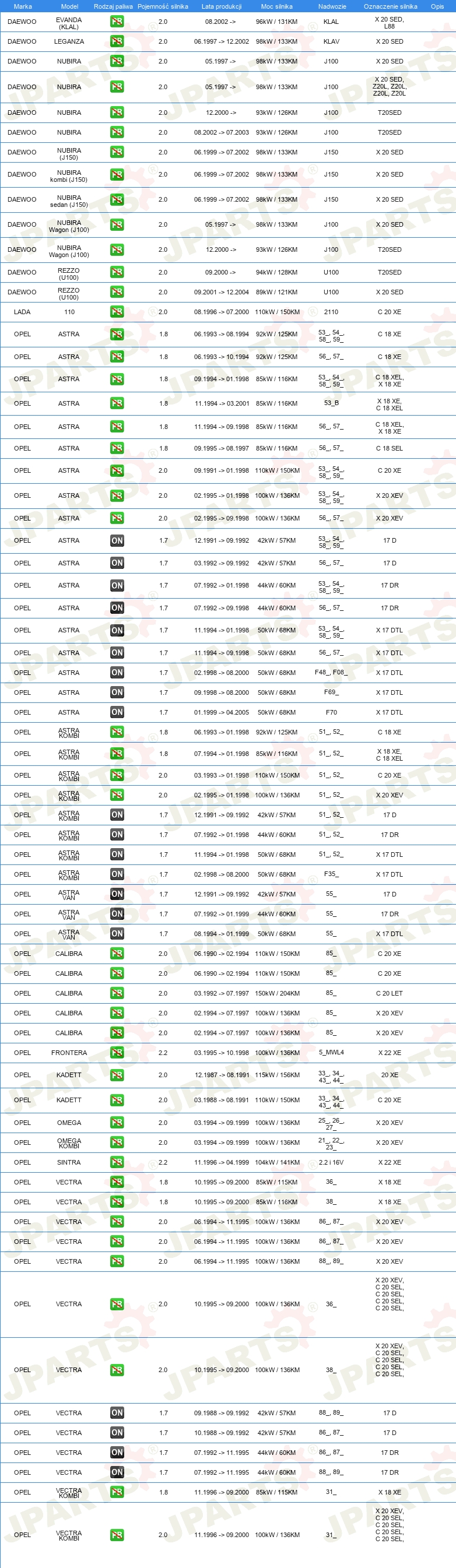Select the OPEL VECTRA KOMBI X 18 XE row
Image resolution: width=456 pixels, height=1568 pixels.
coord(227,1492)
